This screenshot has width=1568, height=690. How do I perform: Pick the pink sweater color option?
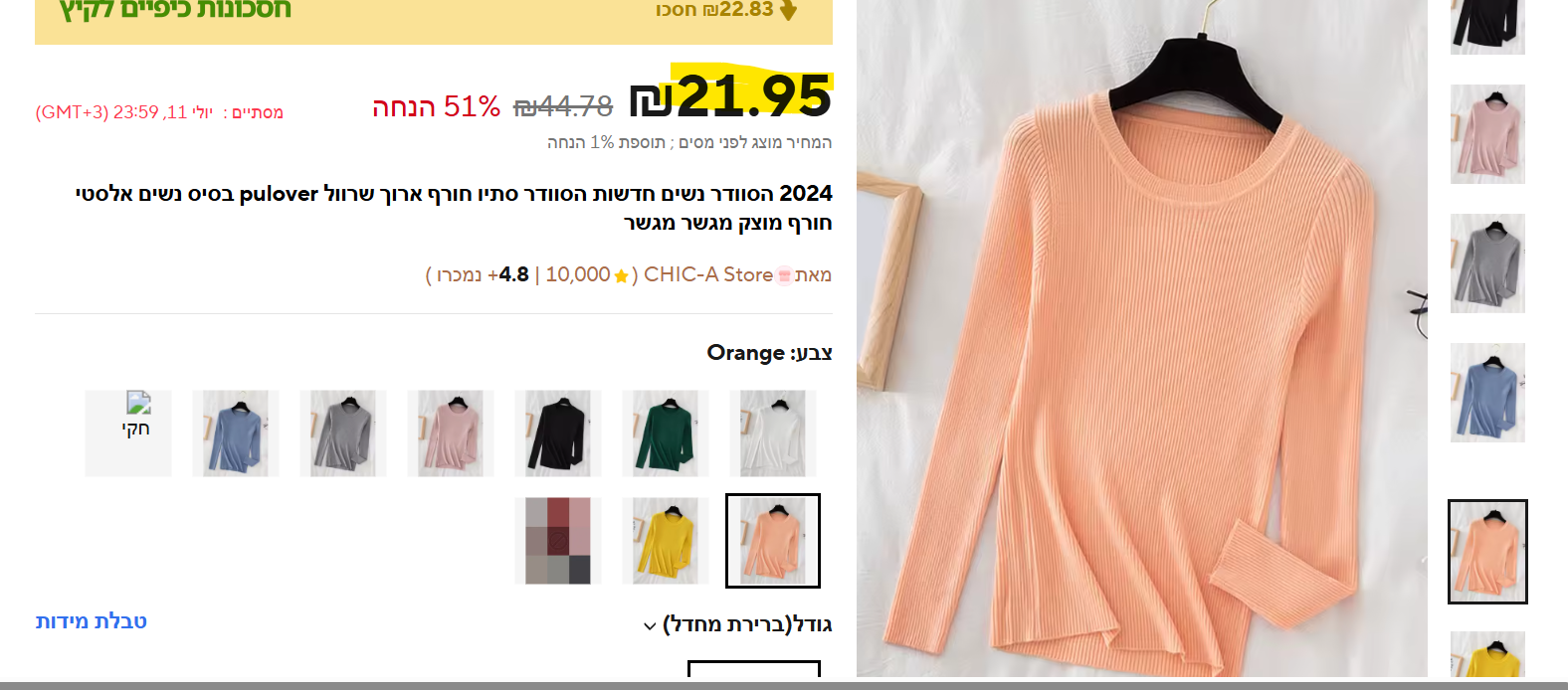click(451, 433)
